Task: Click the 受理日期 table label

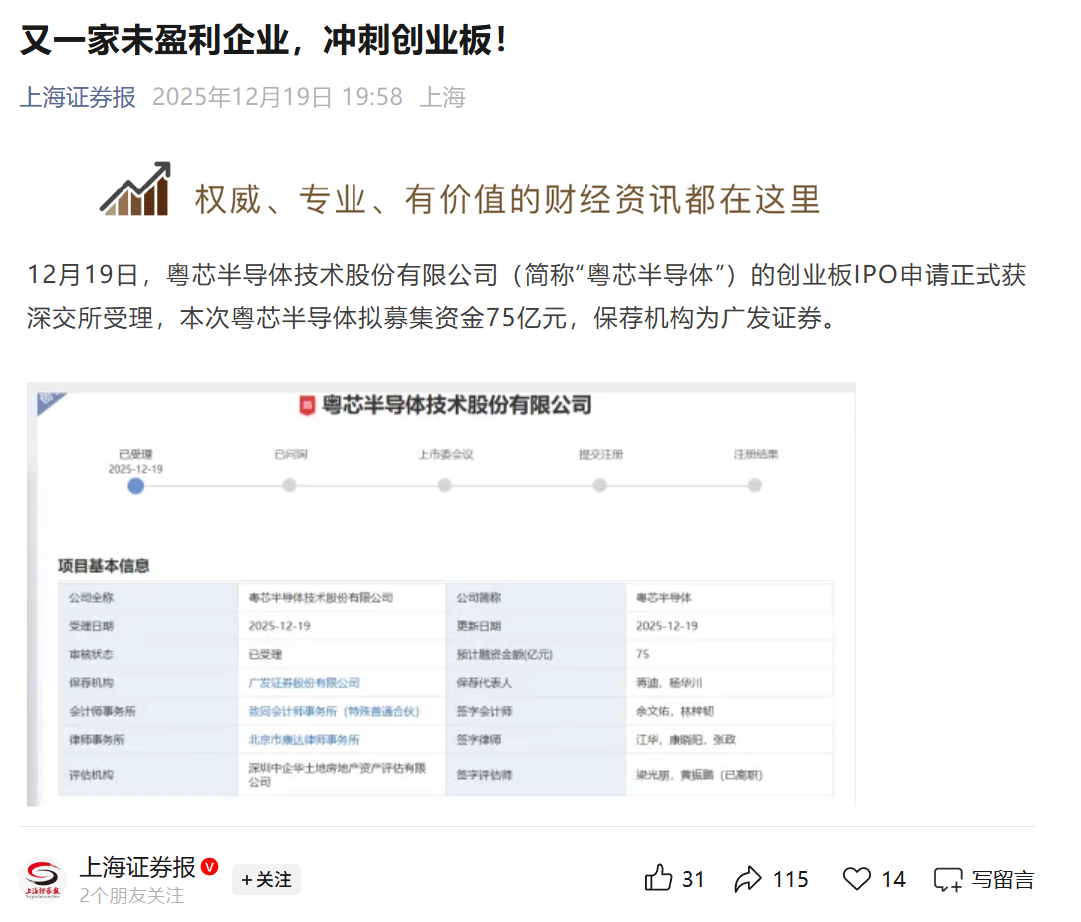Action: pyautogui.click(x=91, y=626)
